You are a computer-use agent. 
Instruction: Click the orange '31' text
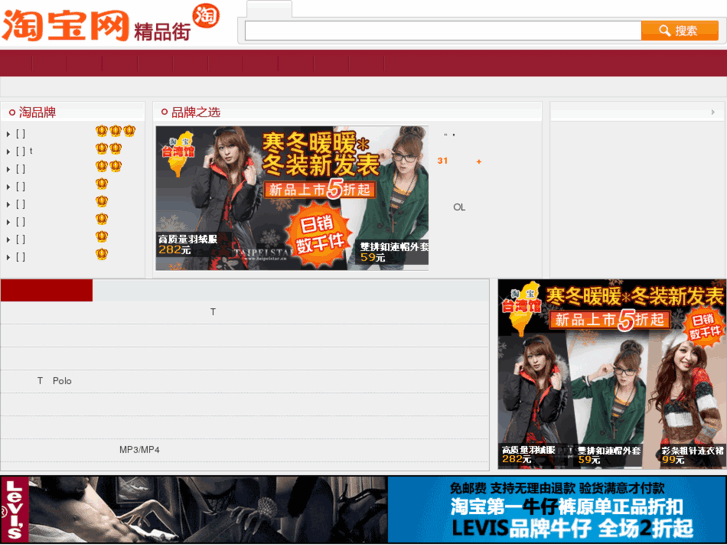point(442,161)
